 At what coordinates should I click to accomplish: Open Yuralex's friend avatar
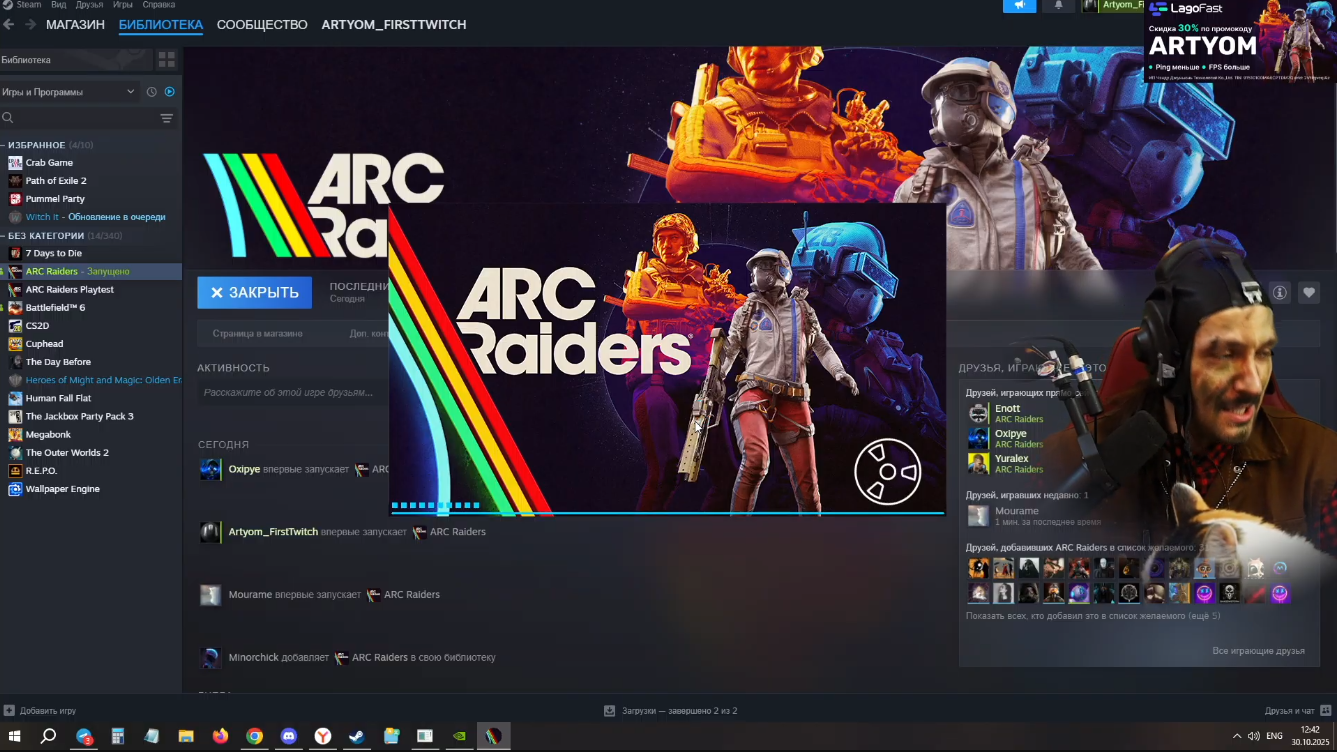point(978,463)
